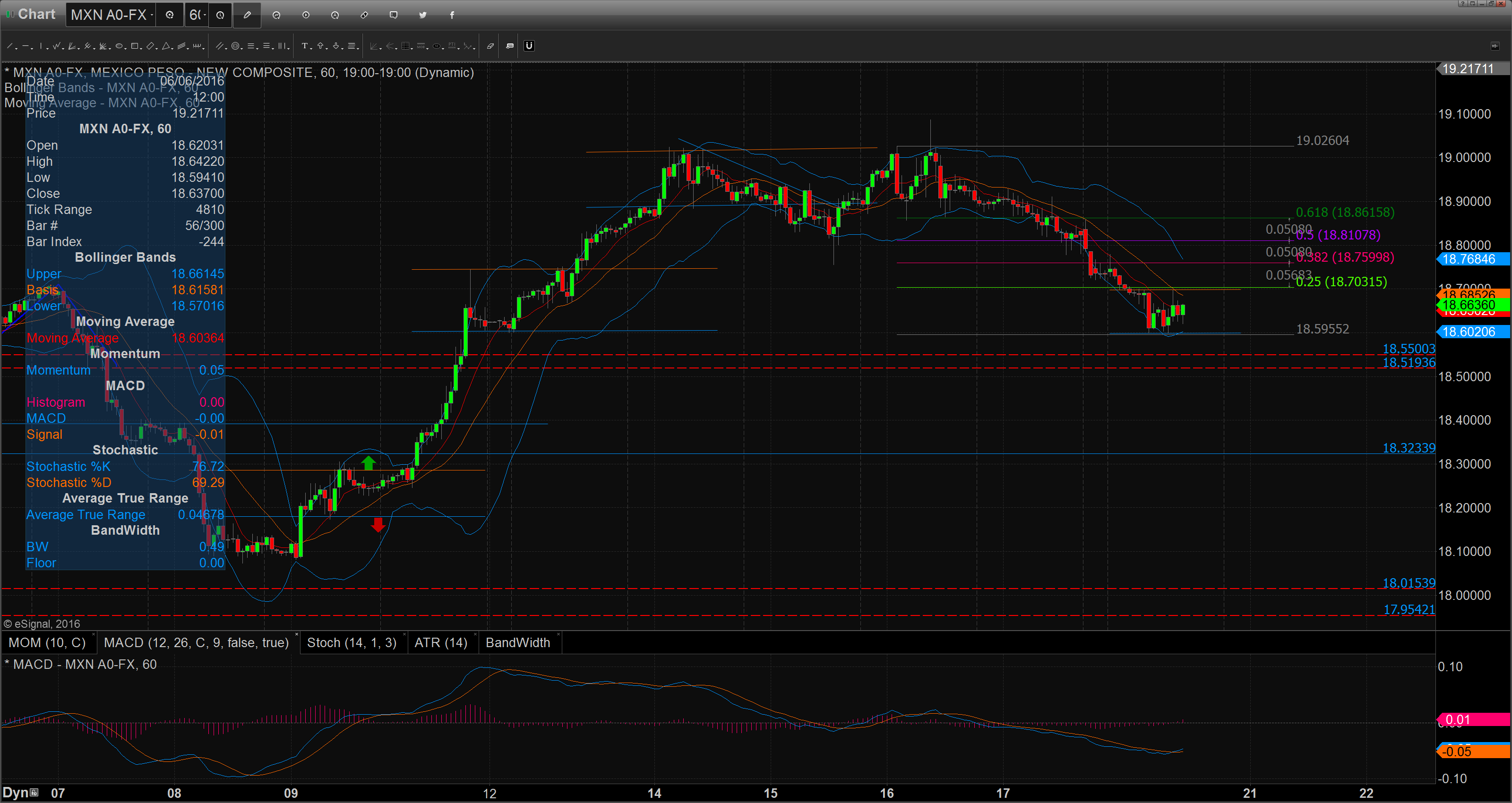Screen dimensions: 1512x803
Task: Select the rectangle drawing tool
Action: (x=134, y=46)
